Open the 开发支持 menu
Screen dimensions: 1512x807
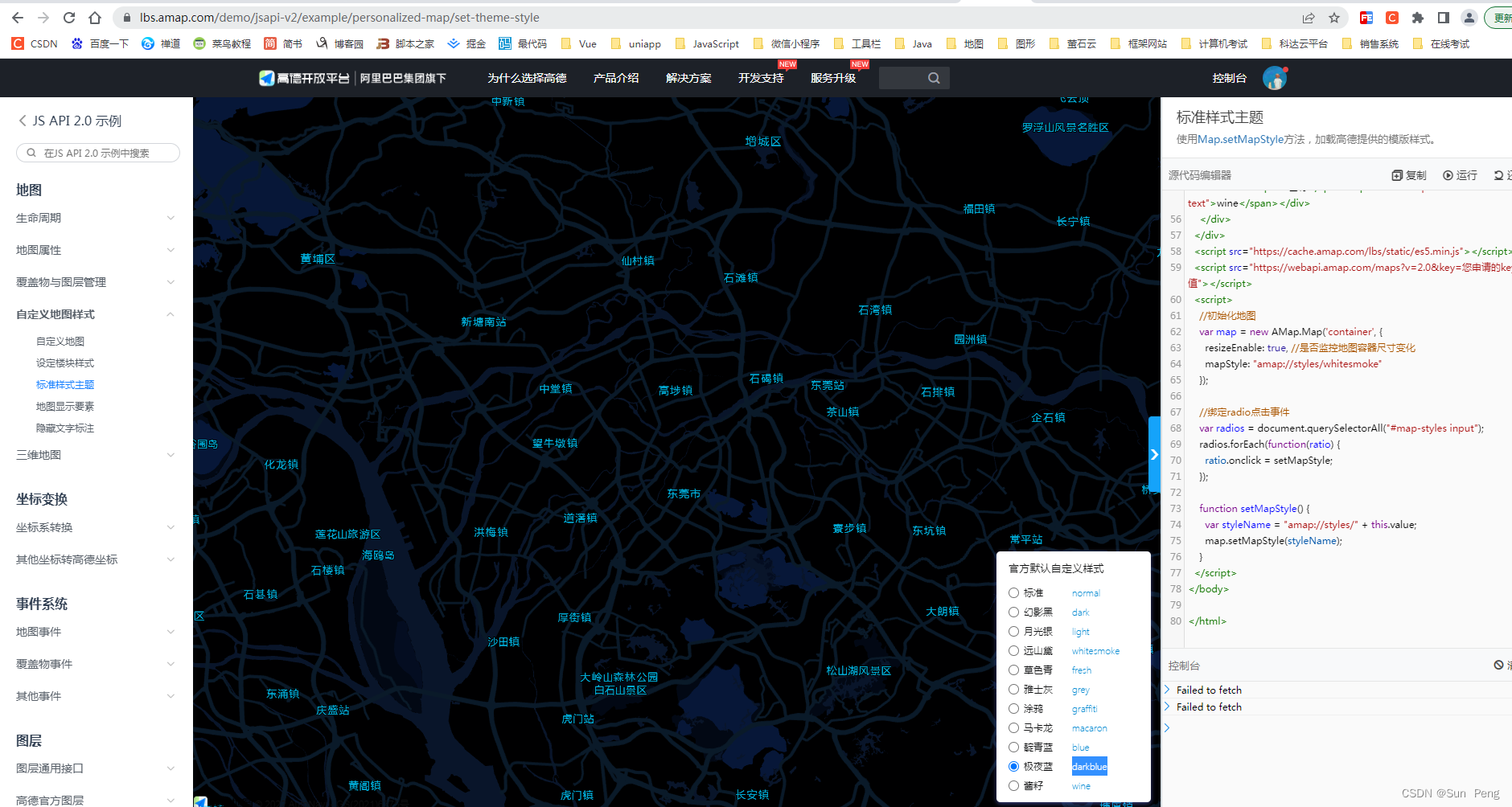[761, 78]
